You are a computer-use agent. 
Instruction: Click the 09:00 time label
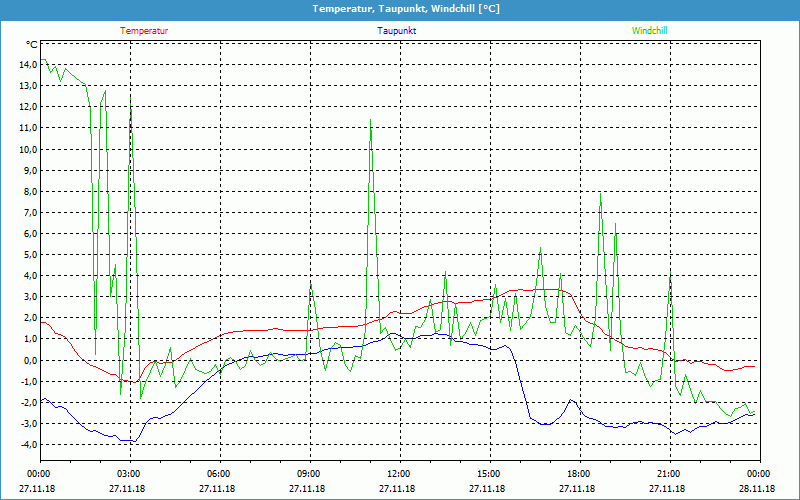(x=309, y=474)
